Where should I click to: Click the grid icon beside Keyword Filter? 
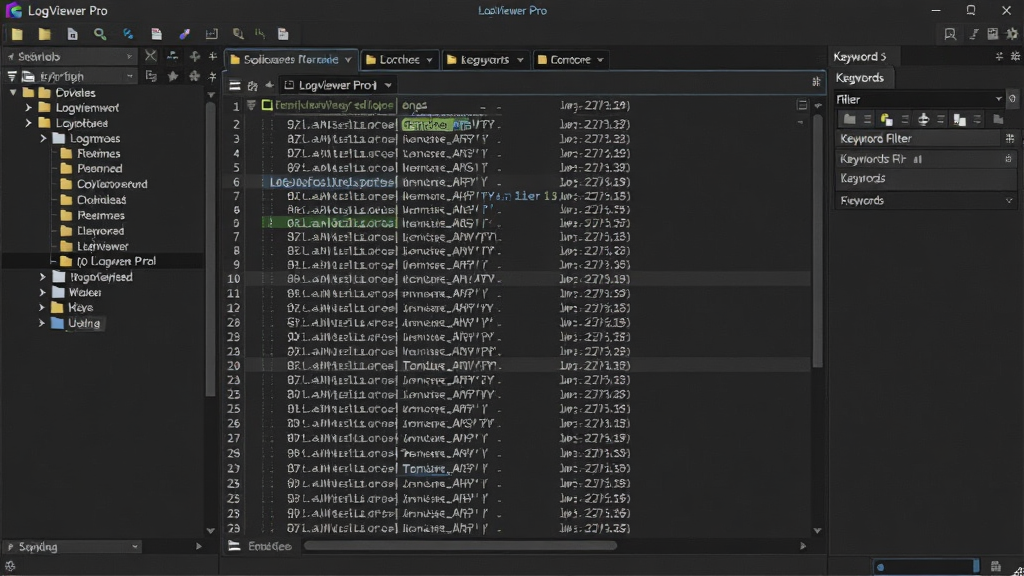(x=1010, y=138)
